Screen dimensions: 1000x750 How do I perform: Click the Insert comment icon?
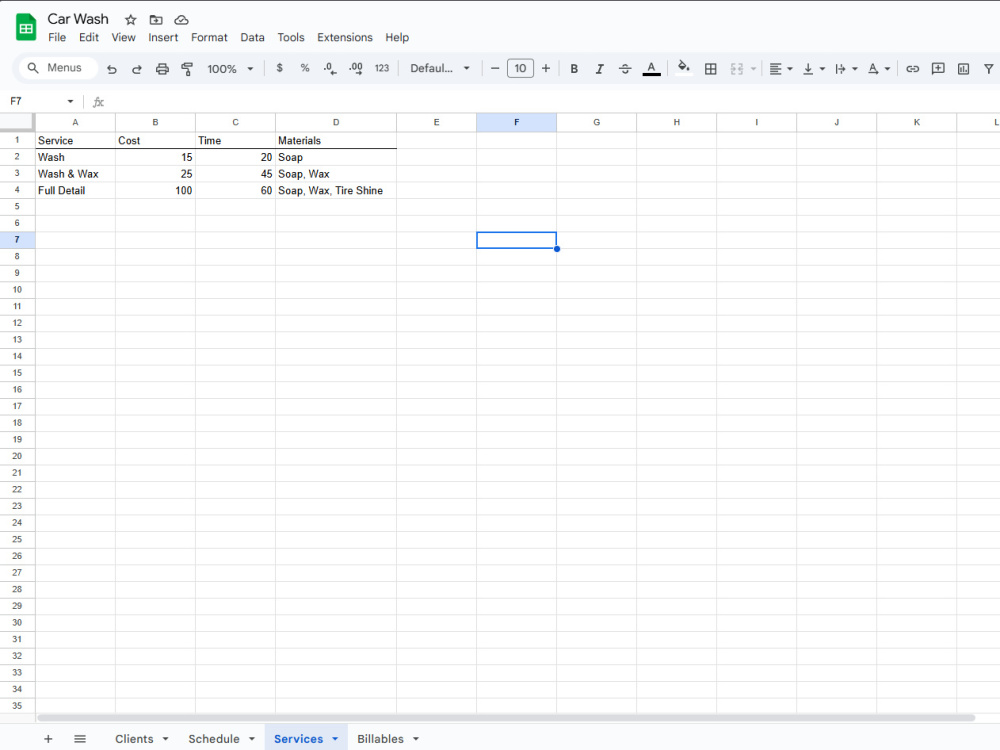[938, 69]
